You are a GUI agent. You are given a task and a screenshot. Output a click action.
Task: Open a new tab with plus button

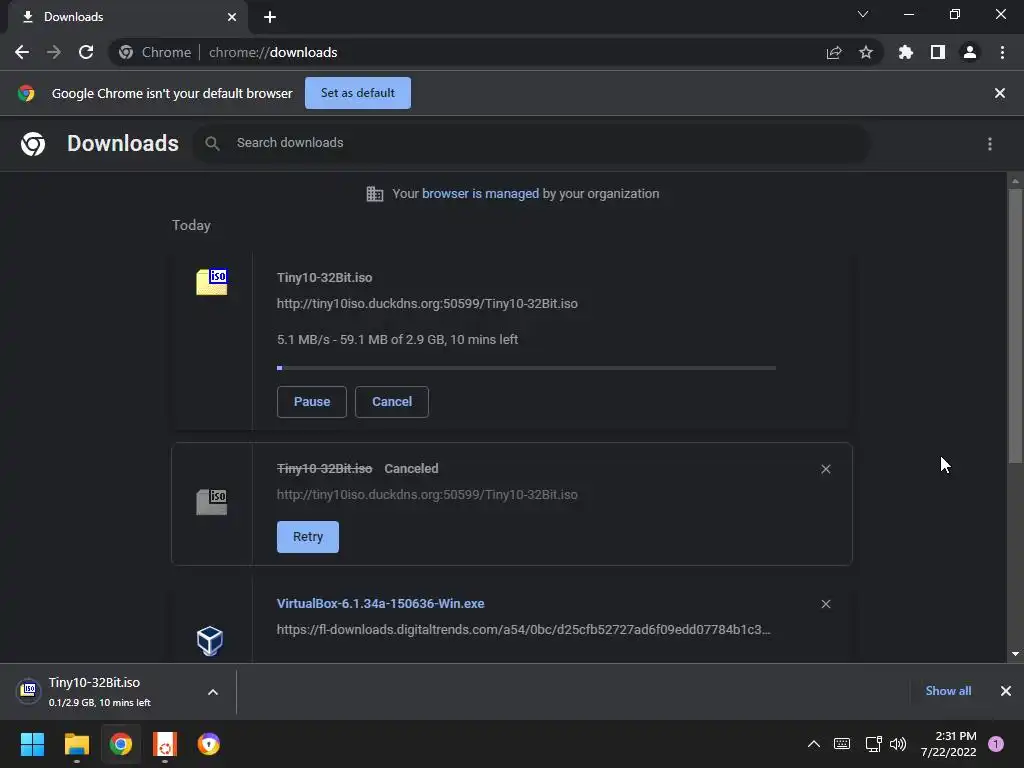click(x=270, y=17)
